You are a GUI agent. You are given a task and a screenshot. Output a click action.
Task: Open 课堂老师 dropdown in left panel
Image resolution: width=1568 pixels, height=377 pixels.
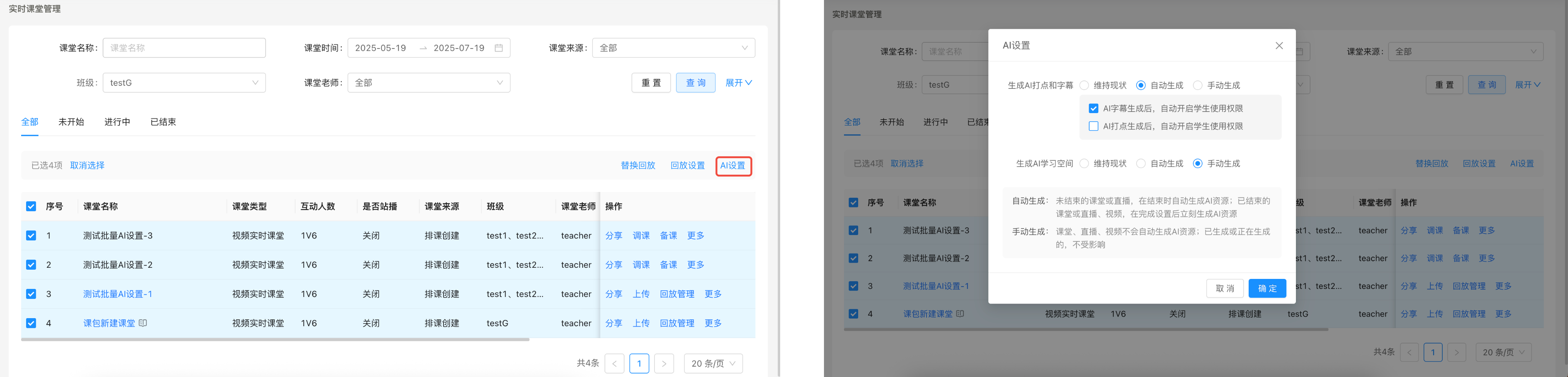tap(429, 83)
